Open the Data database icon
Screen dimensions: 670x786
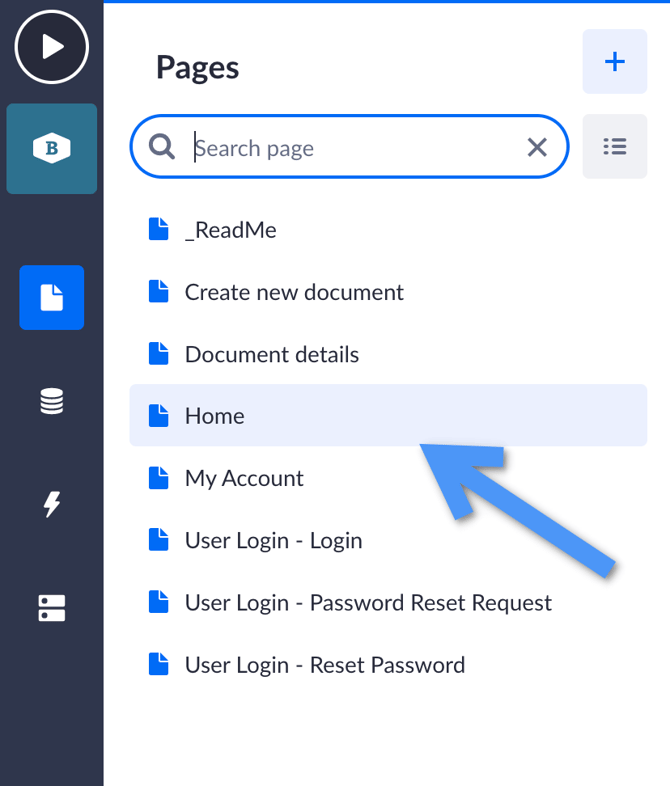(x=52, y=402)
